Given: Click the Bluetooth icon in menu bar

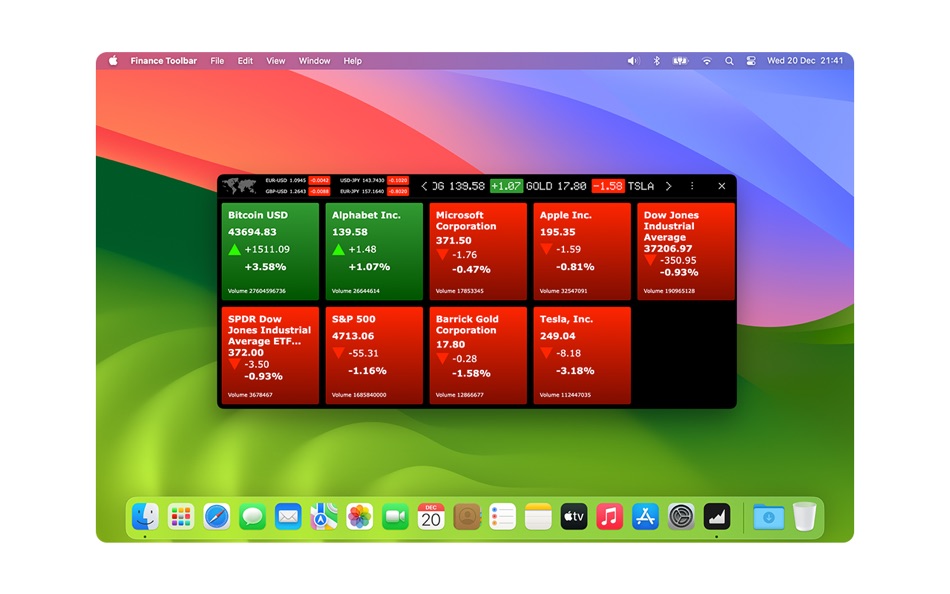Looking at the screenshot, I should click(656, 61).
